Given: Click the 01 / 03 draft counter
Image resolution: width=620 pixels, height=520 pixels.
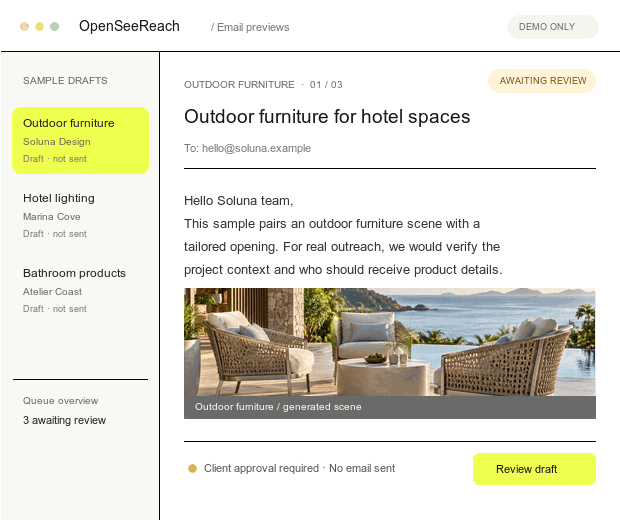Looking at the screenshot, I should point(326,85).
